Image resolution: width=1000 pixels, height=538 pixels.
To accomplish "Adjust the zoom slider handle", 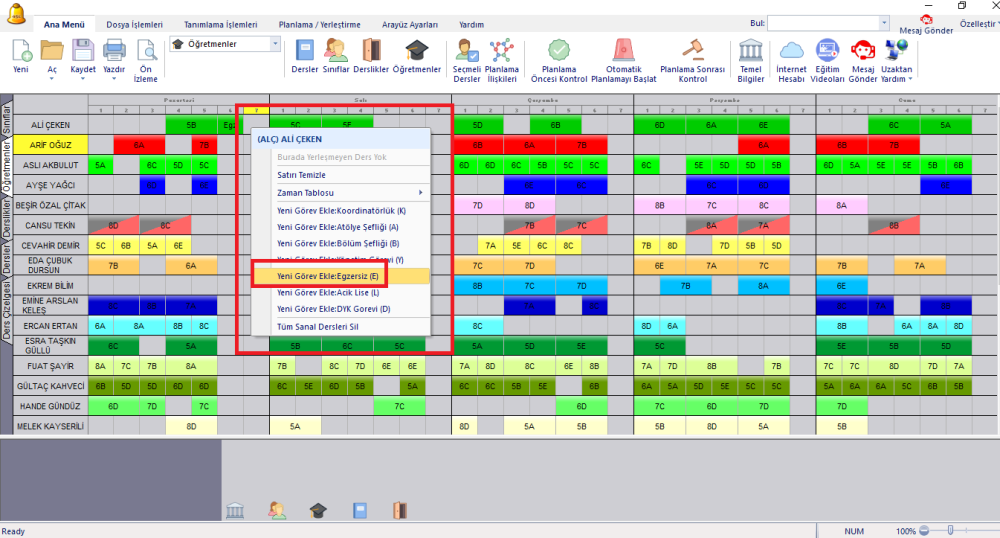I will [950, 530].
